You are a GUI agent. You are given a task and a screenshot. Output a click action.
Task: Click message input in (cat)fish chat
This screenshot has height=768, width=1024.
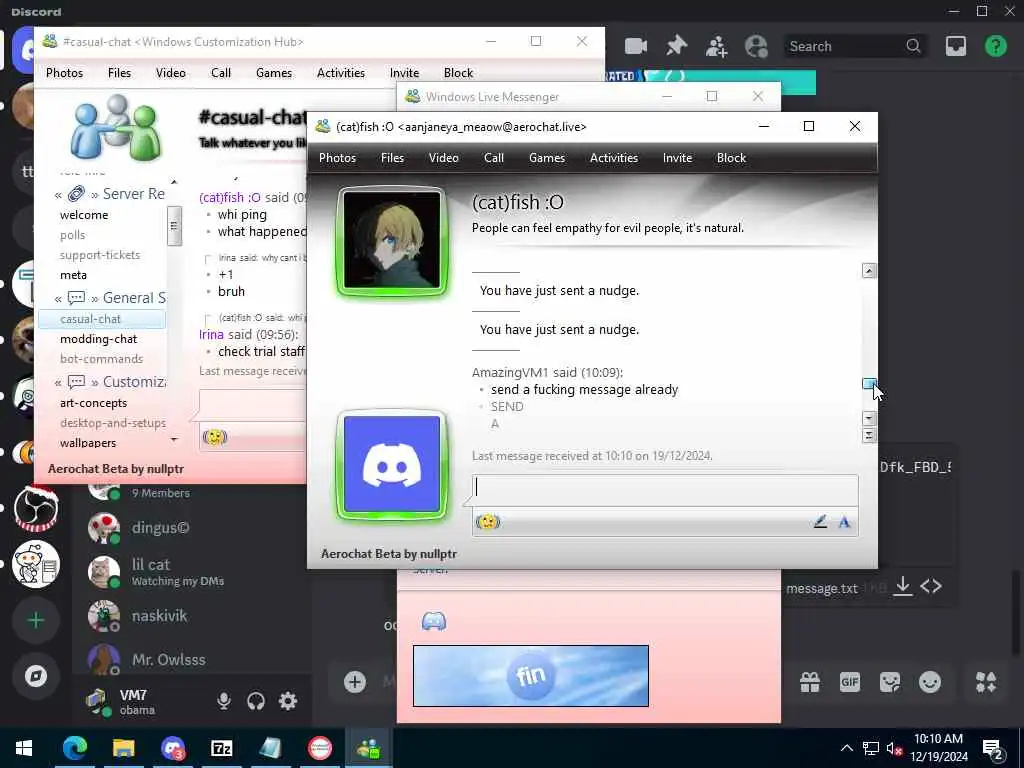click(x=665, y=490)
